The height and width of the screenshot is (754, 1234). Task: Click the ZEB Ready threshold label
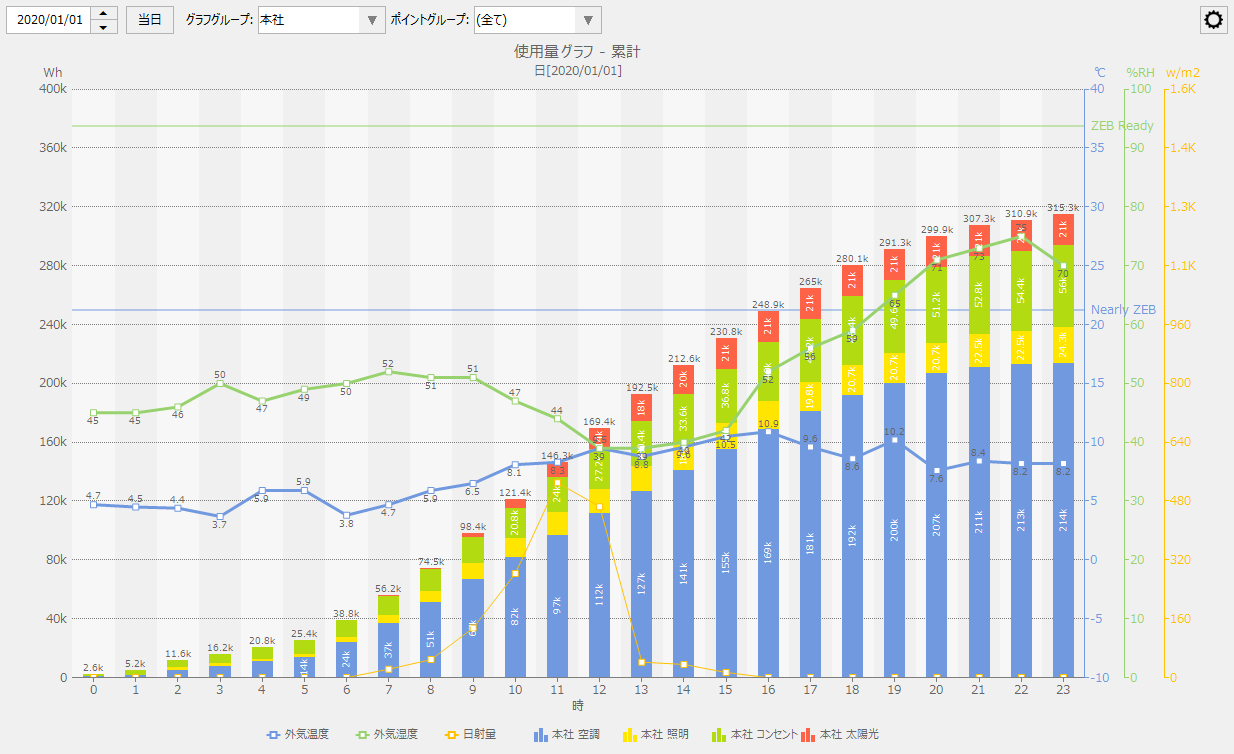click(1121, 126)
